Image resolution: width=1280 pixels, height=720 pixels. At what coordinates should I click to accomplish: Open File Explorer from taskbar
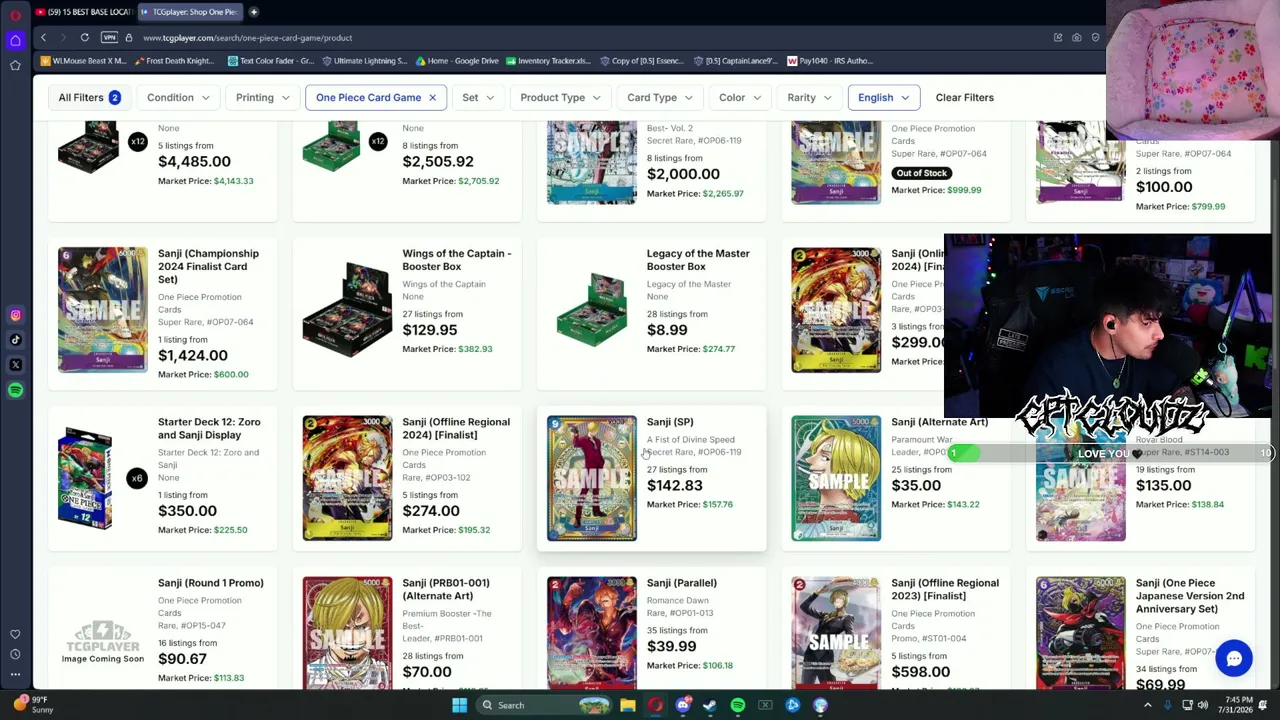(627, 705)
